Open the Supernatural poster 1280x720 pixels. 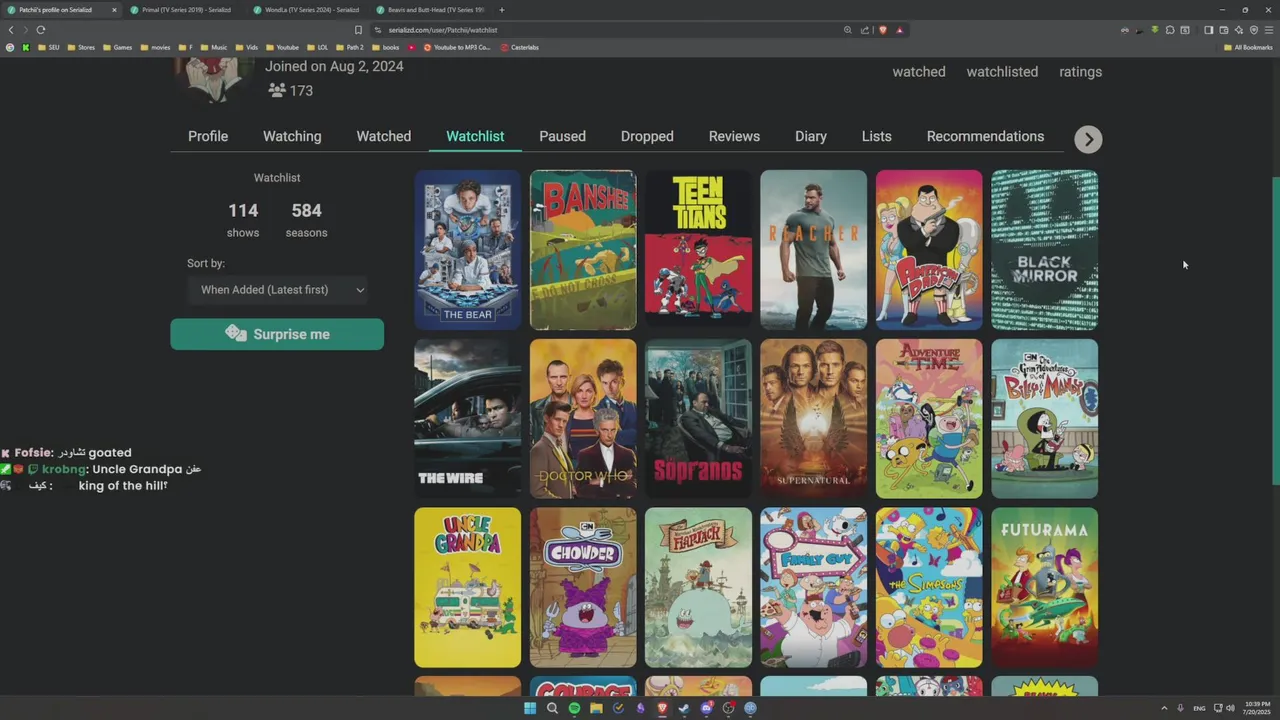[x=813, y=418]
